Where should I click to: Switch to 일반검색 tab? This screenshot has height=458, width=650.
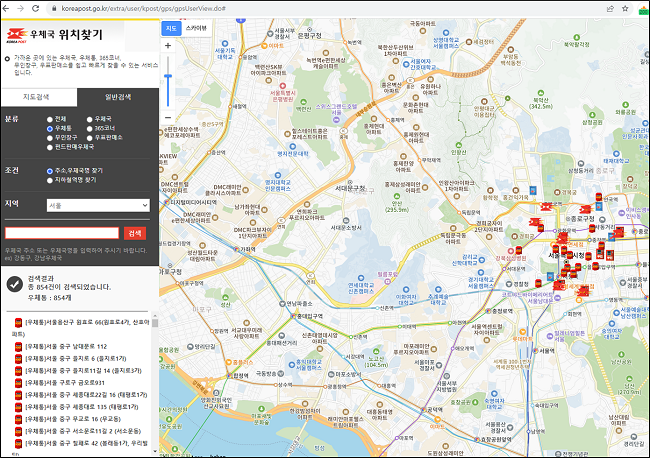(x=118, y=97)
